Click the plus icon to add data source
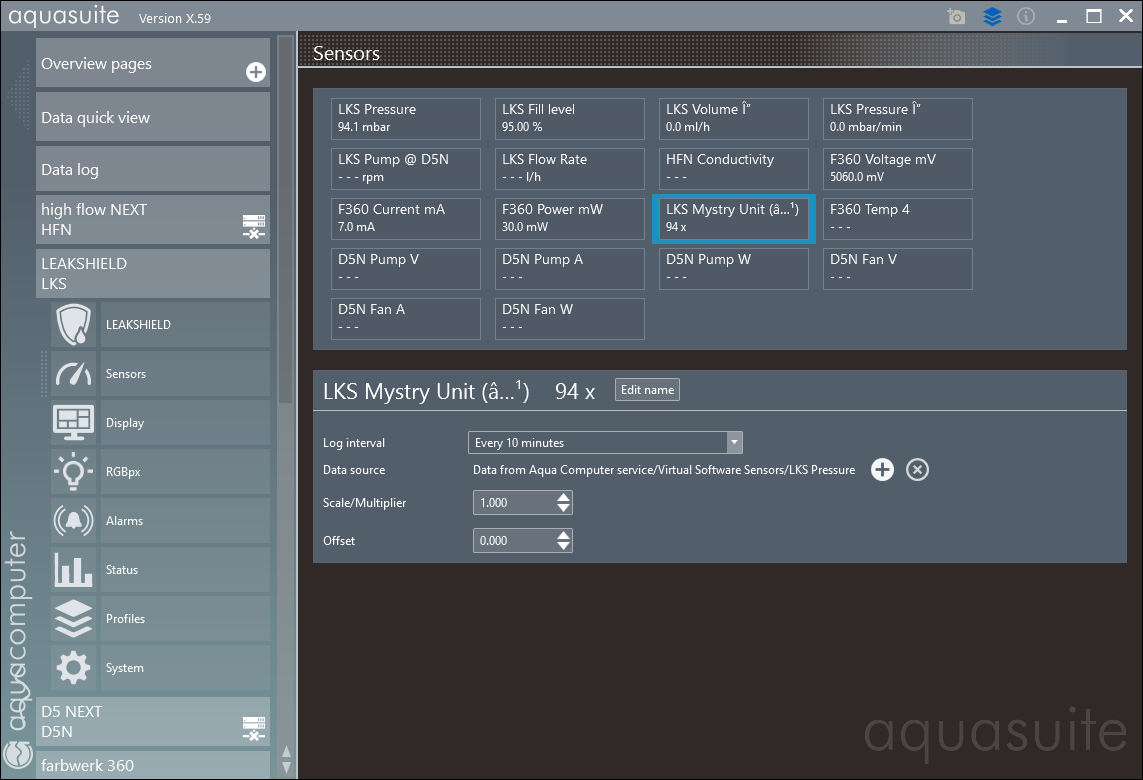This screenshot has height=780, width=1143. pyautogui.click(x=882, y=470)
